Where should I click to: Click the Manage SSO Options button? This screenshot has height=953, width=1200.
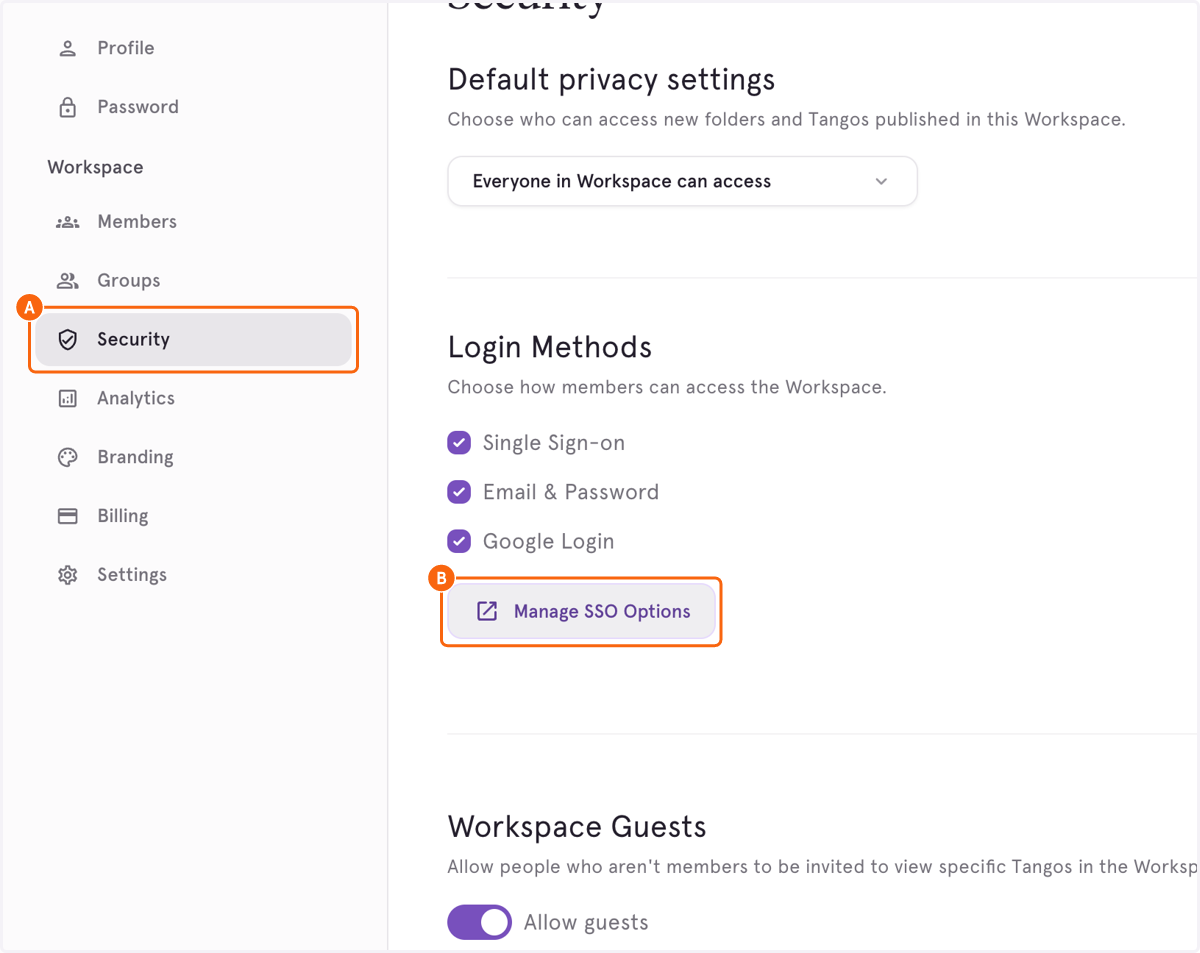click(581, 611)
